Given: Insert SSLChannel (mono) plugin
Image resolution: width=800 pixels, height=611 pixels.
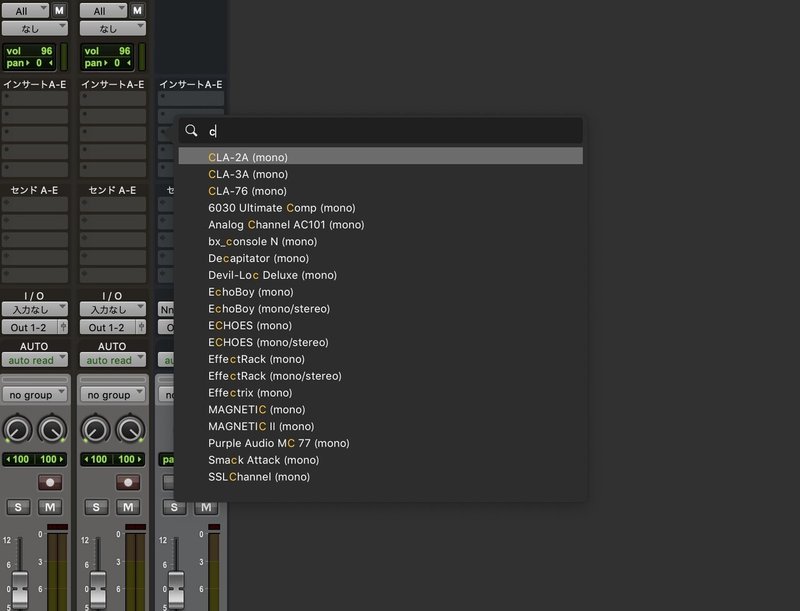Looking at the screenshot, I should 381,477.
